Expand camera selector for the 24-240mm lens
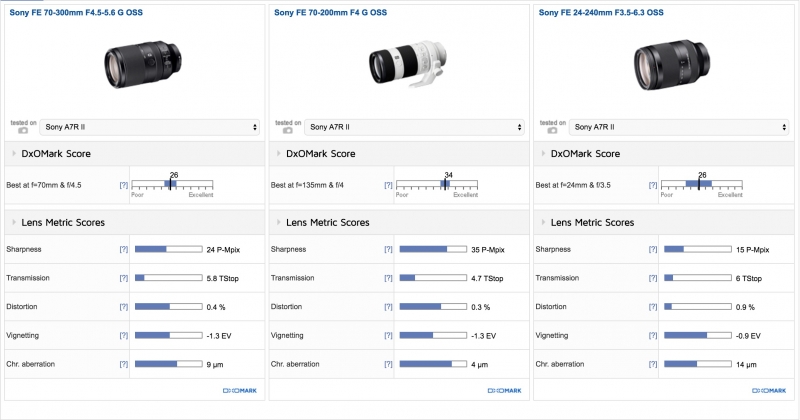This screenshot has height=420, width=800. point(679,127)
